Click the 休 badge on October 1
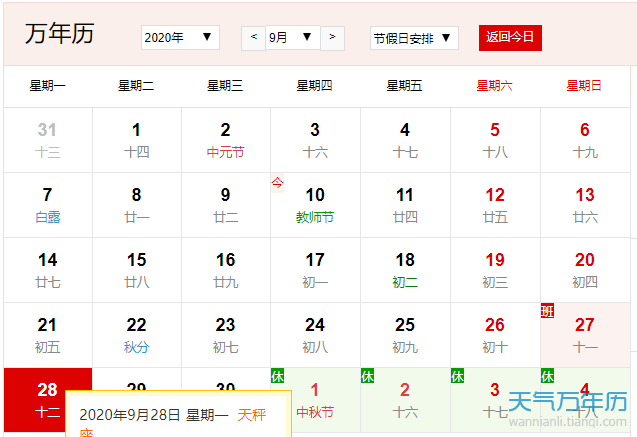This screenshot has width=637, height=437. (277, 376)
